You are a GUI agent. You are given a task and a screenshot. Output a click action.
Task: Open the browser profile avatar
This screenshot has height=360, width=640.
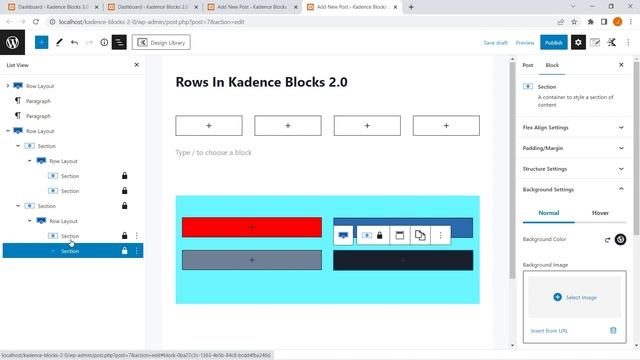pyautogui.click(x=618, y=22)
